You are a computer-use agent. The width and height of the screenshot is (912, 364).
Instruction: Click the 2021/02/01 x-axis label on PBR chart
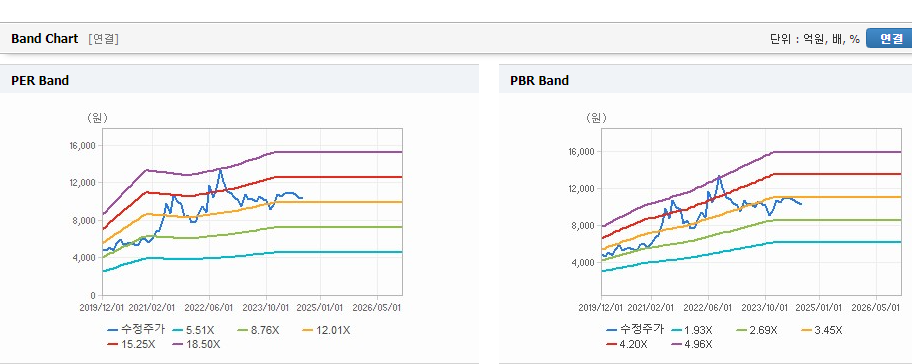click(x=652, y=308)
